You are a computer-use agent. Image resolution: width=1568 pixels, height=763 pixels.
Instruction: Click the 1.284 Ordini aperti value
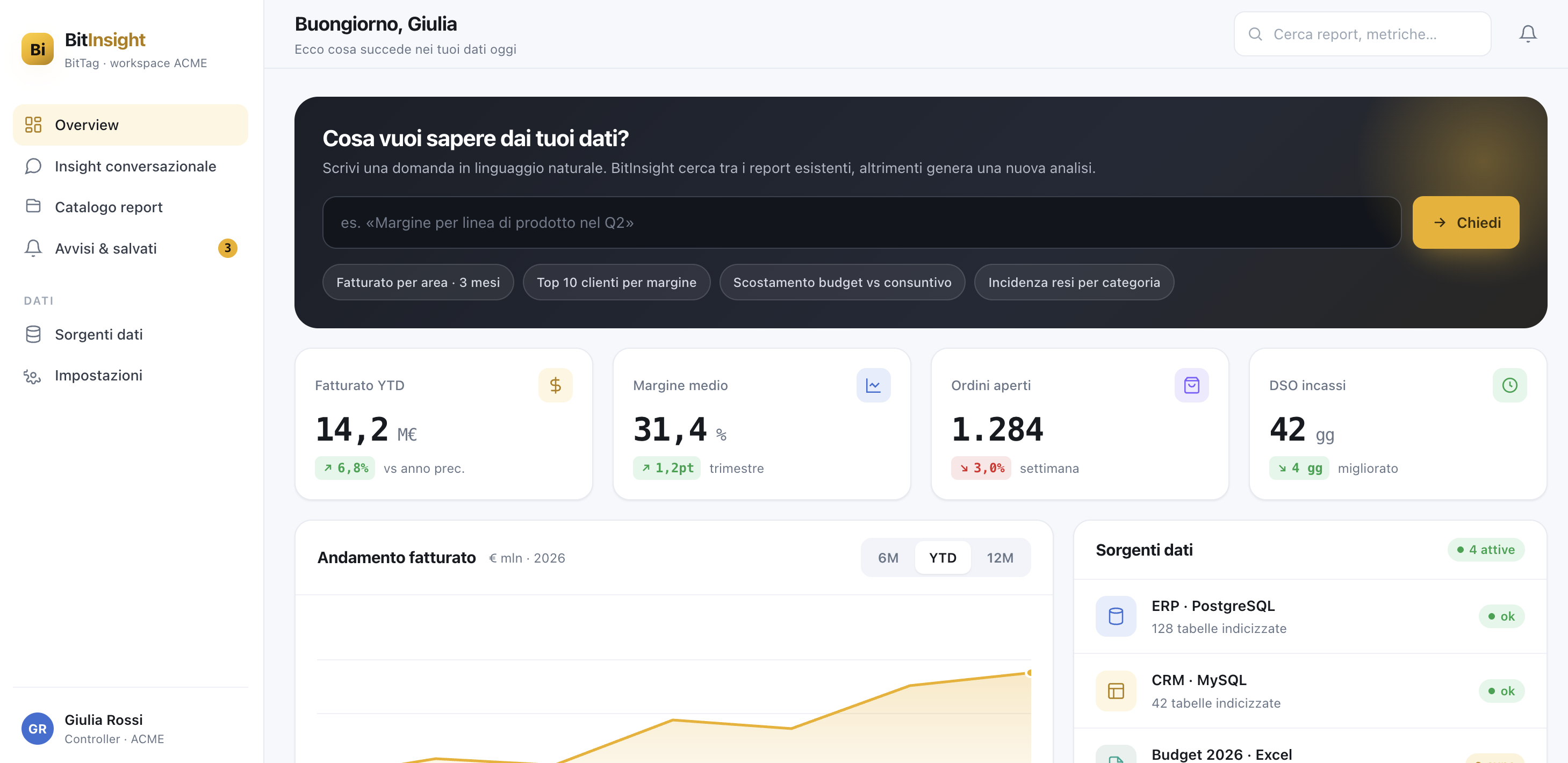[x=997, y=429]
